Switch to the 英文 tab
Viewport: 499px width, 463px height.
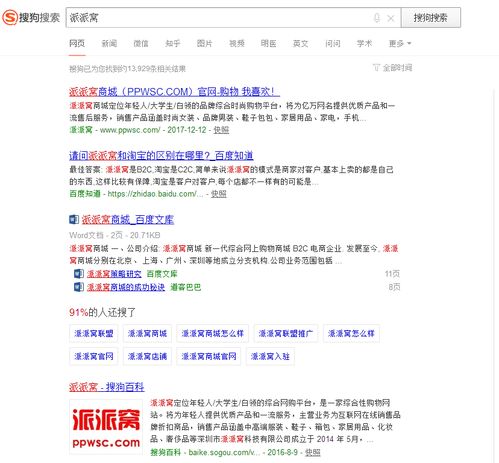point(300,43)
